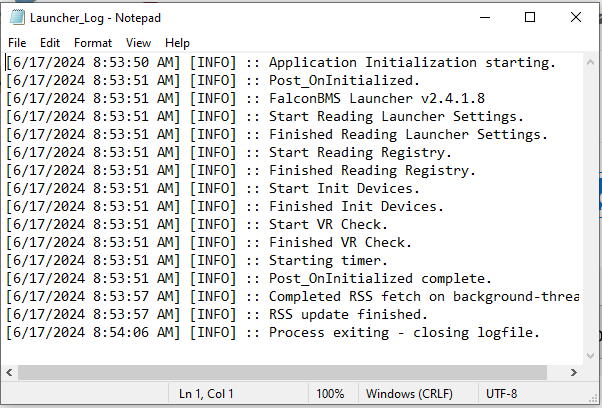Screen dimensions: 602x408
Task: Click the 100% zoom indicator in the status bar
Action: [x=330, y=394]
